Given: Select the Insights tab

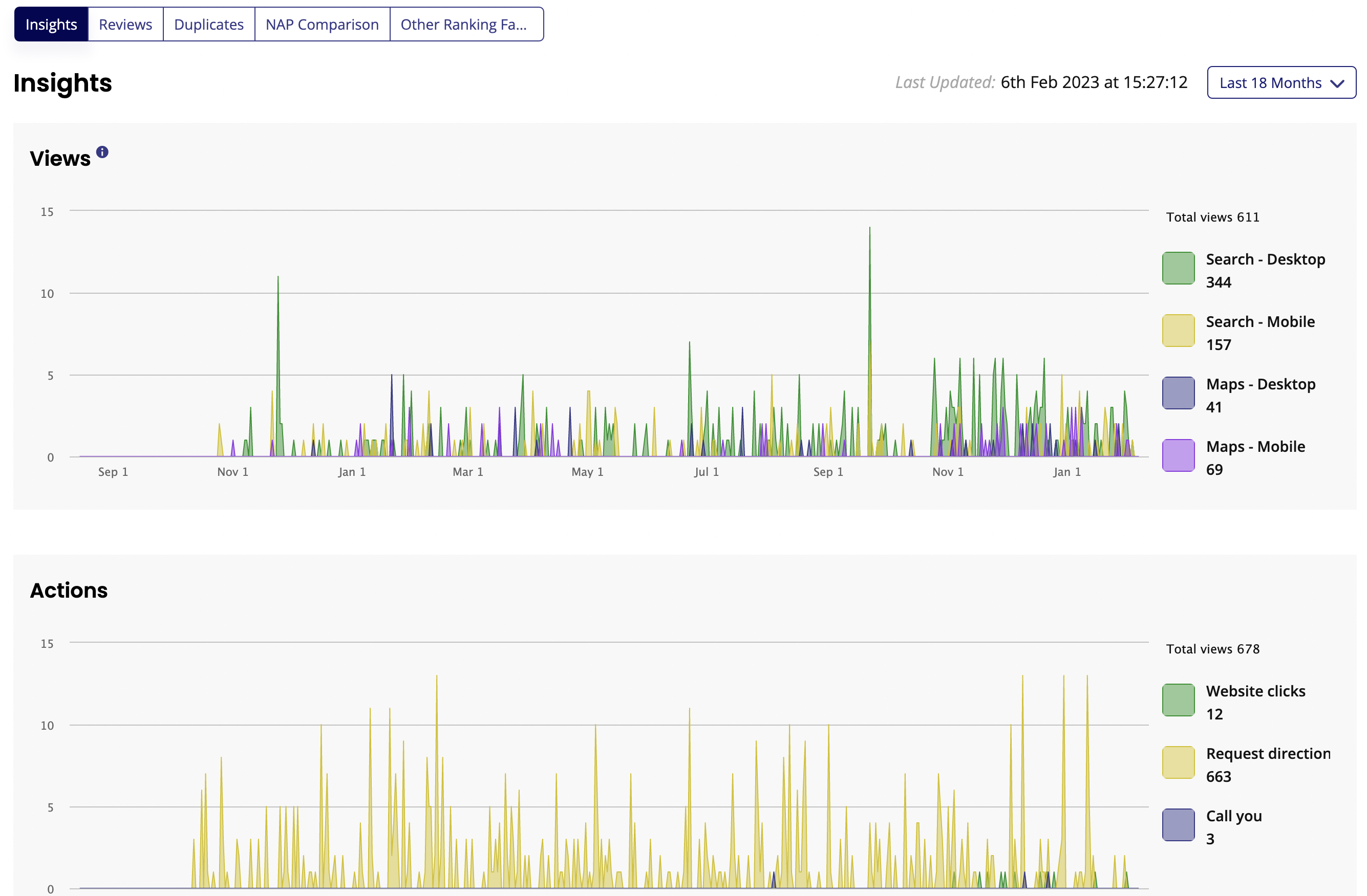Looking at the screenshot, I should [51, 25].
